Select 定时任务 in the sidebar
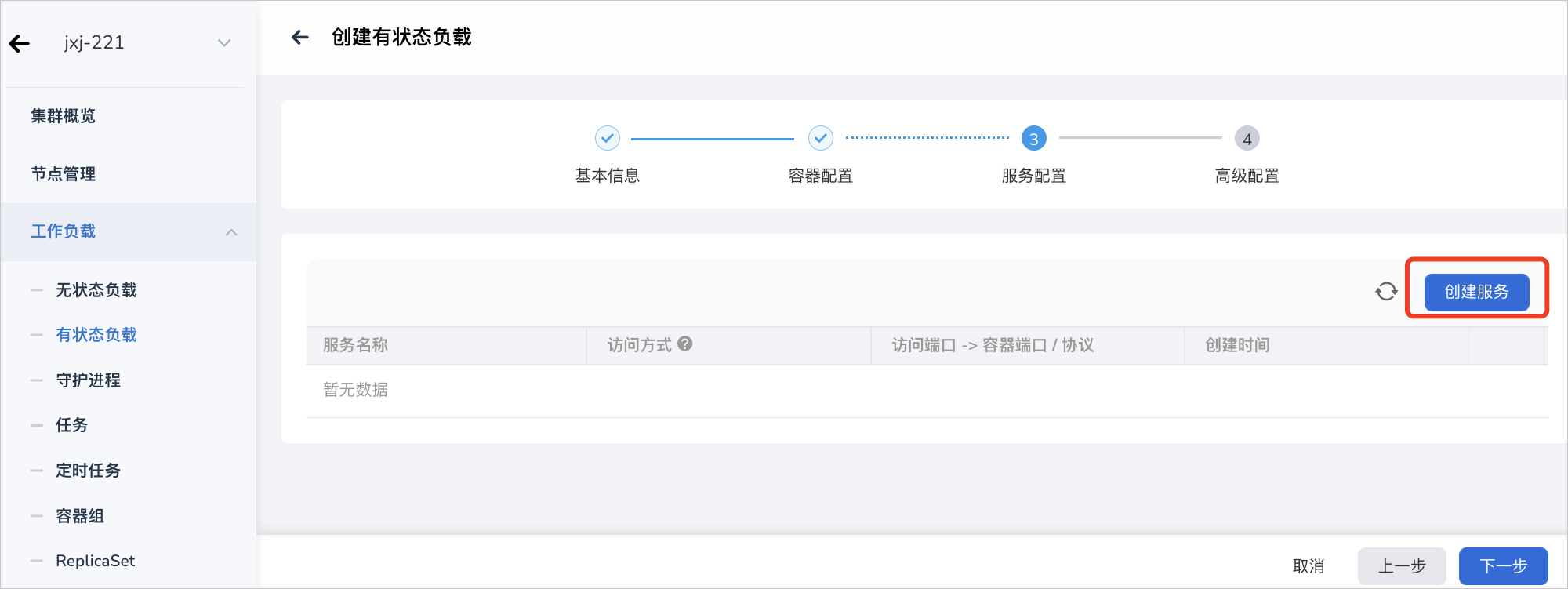The height and width of the screenshot is (589, 1568). tap(88, 471)
